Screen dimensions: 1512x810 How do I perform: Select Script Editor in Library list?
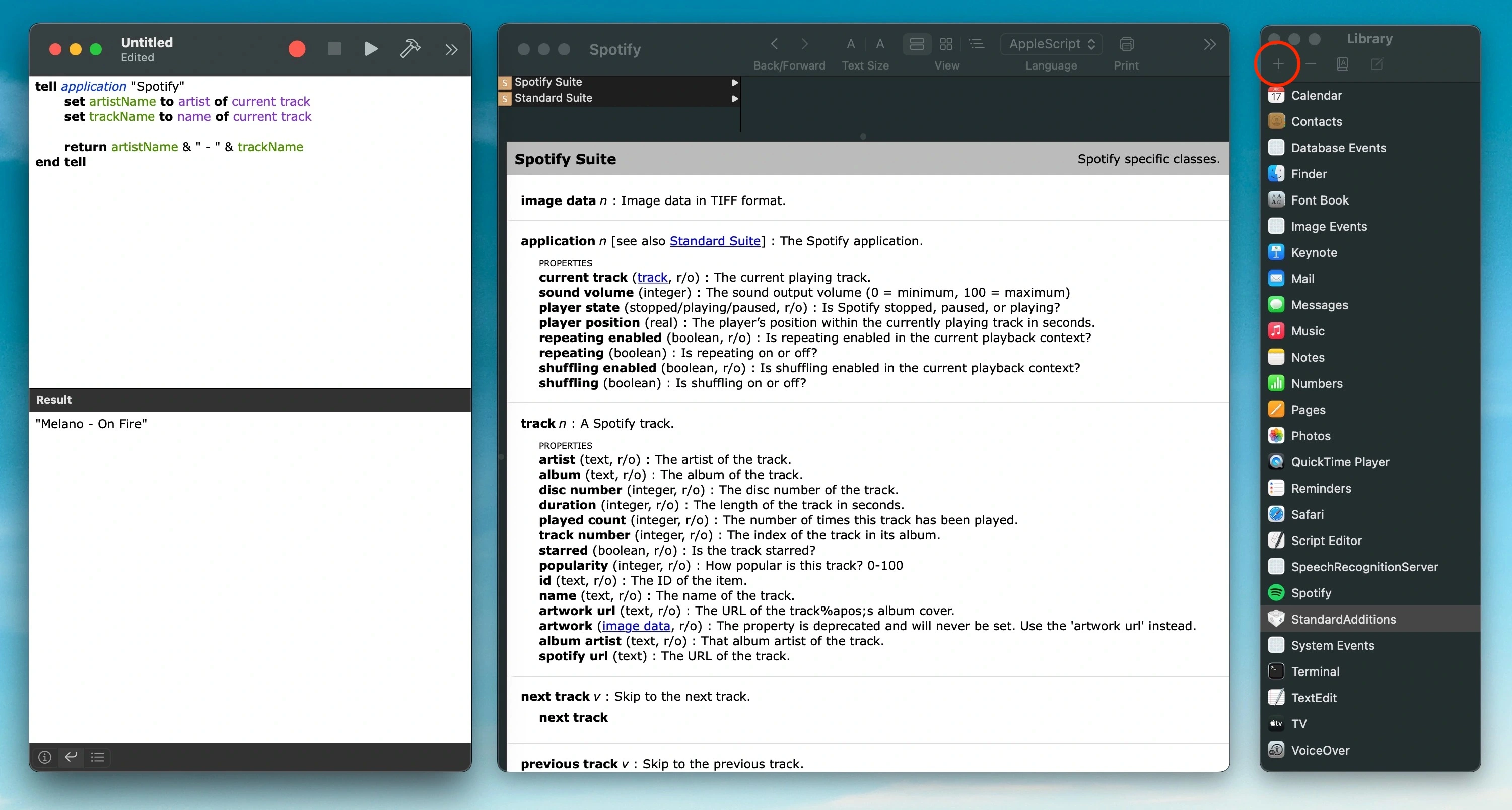[1370, 541]
